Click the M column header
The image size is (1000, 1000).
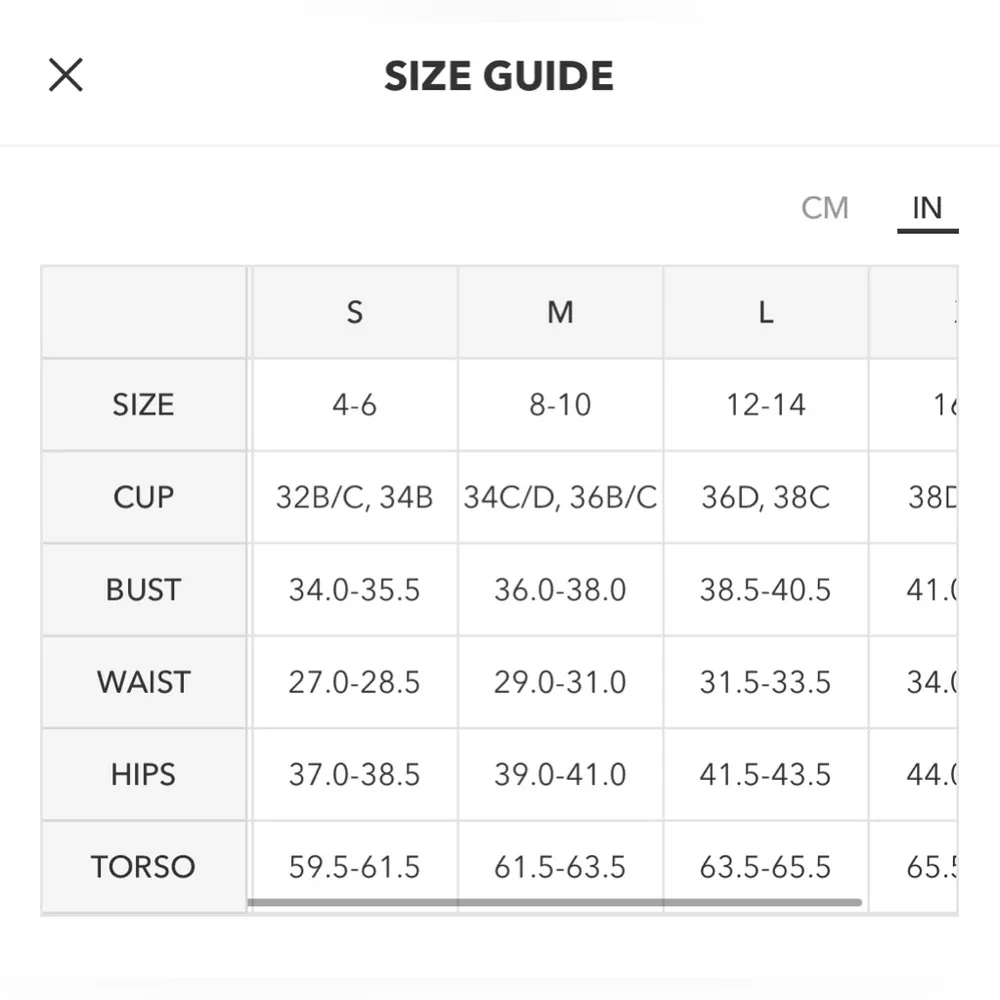click(x=560, y=312)
